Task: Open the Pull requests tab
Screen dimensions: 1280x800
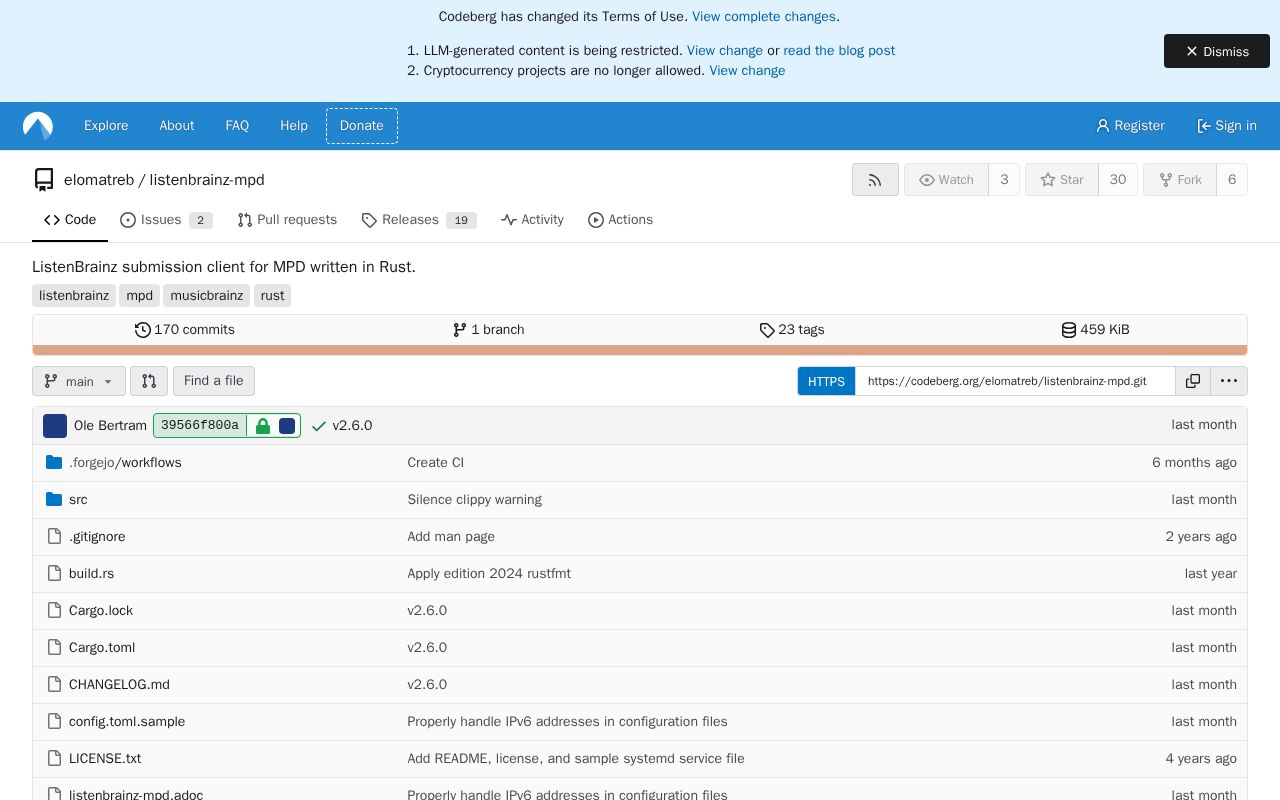Action: (x=287, y=220)
